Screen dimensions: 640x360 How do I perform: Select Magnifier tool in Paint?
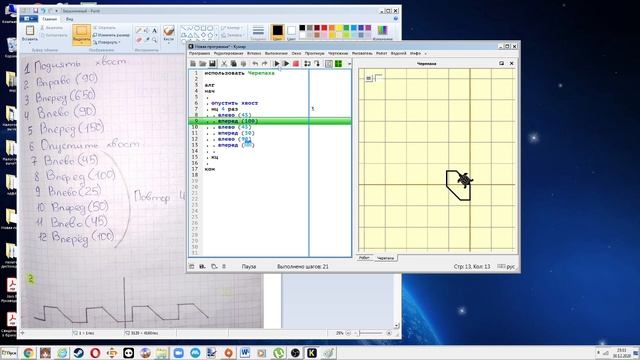tap(154, 40)
